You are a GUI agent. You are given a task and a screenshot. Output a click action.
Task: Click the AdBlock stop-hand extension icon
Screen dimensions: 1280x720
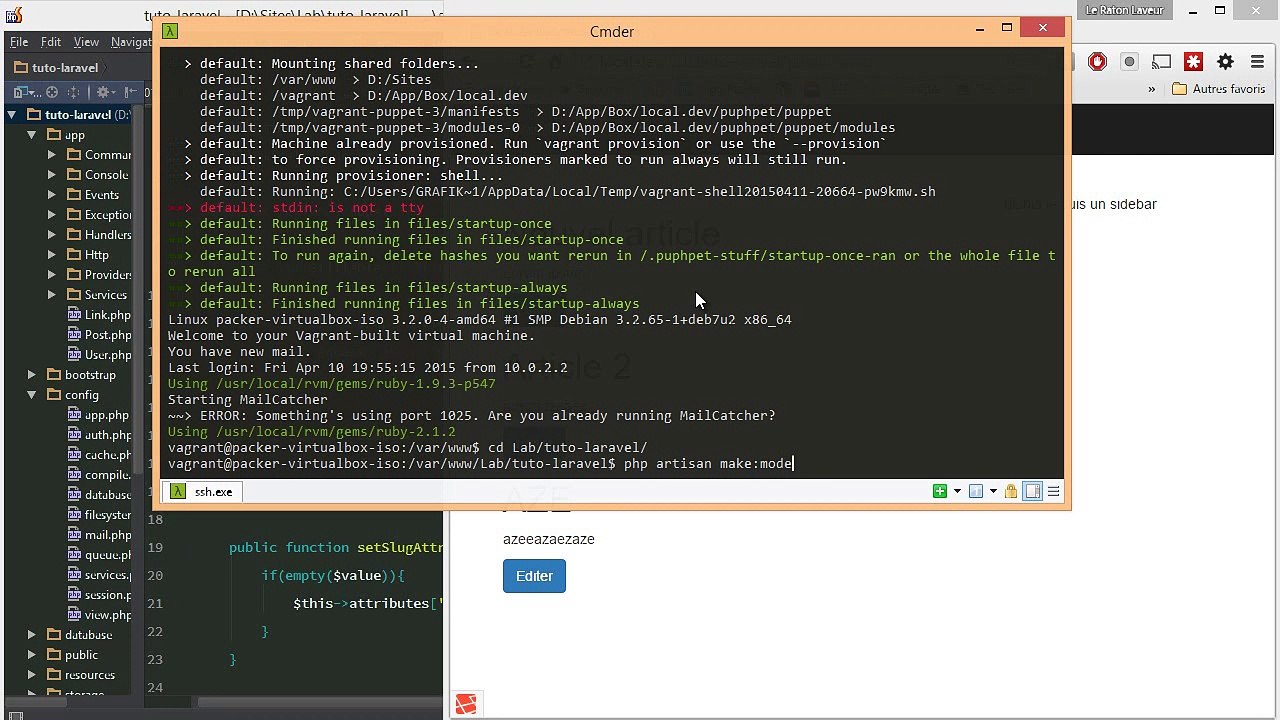[1098, 62]
